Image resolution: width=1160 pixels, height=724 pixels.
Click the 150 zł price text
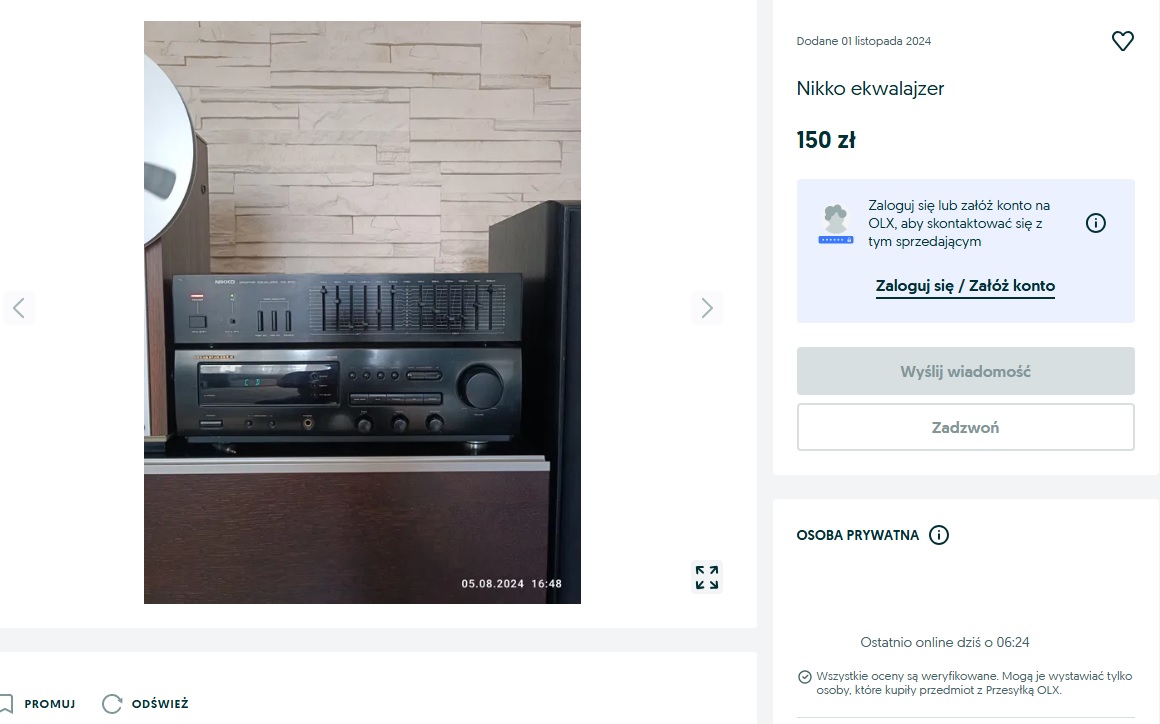[826, 140]
